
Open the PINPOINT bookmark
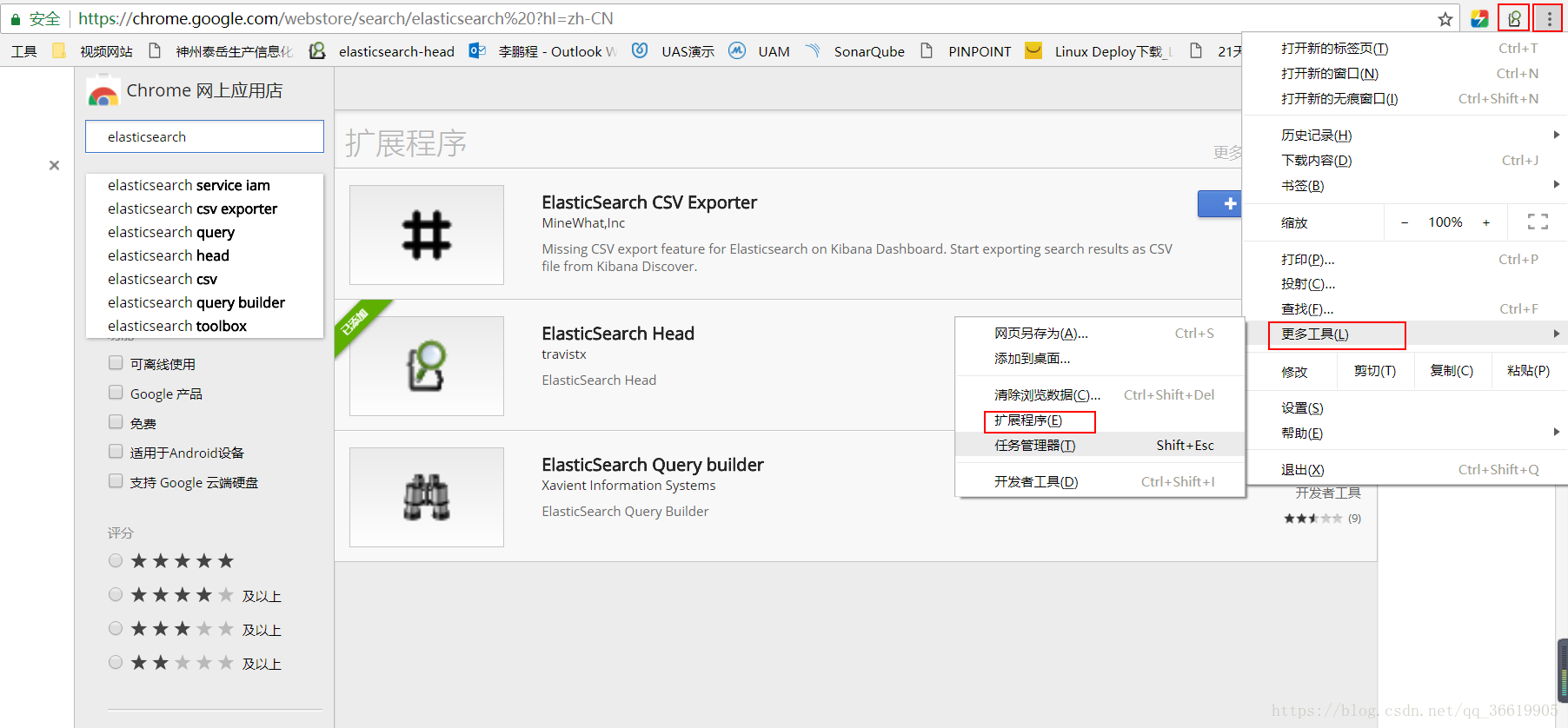[966, 51]
